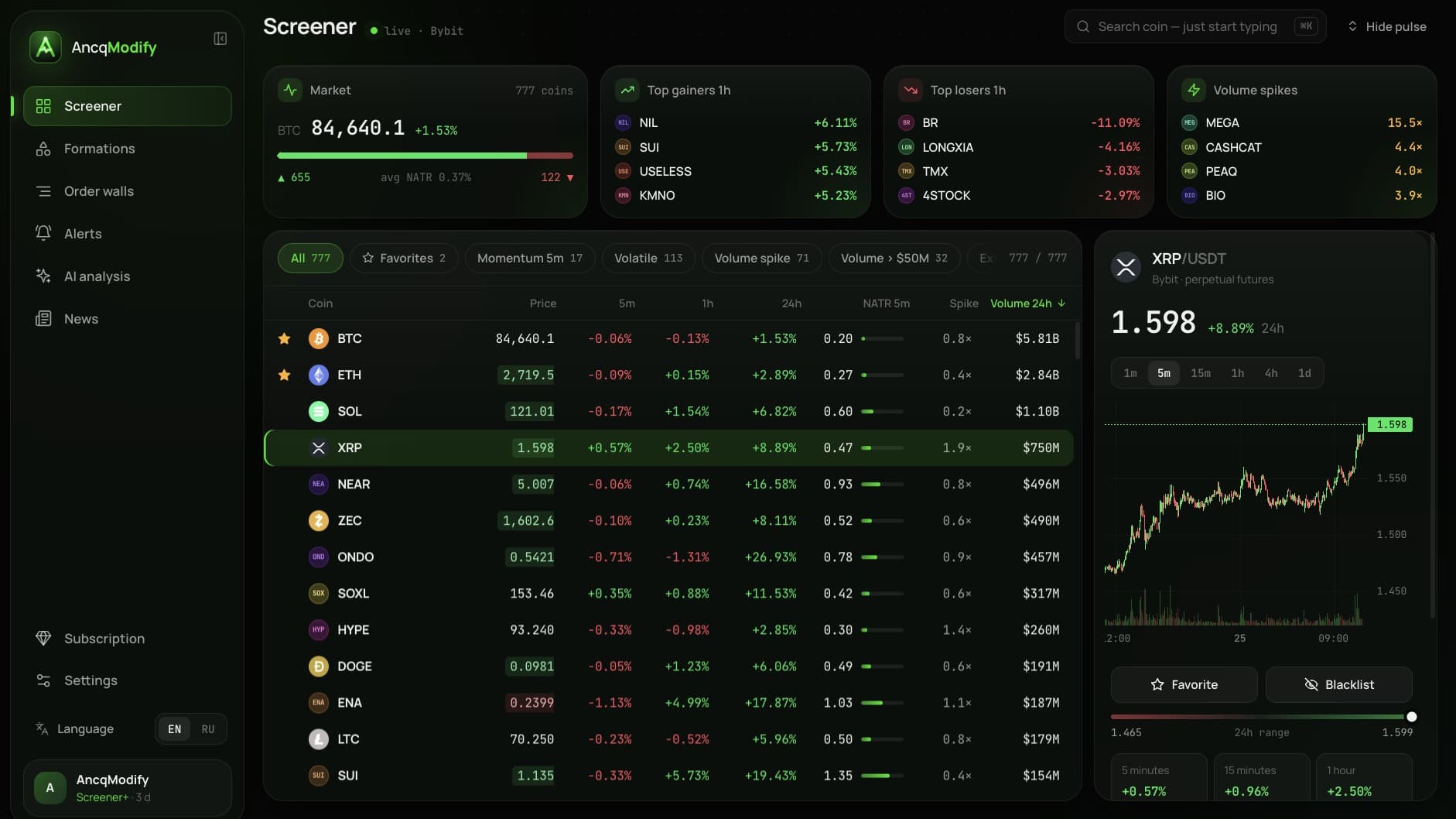
Task: Go to Order walls page
Action: (128, 191)
